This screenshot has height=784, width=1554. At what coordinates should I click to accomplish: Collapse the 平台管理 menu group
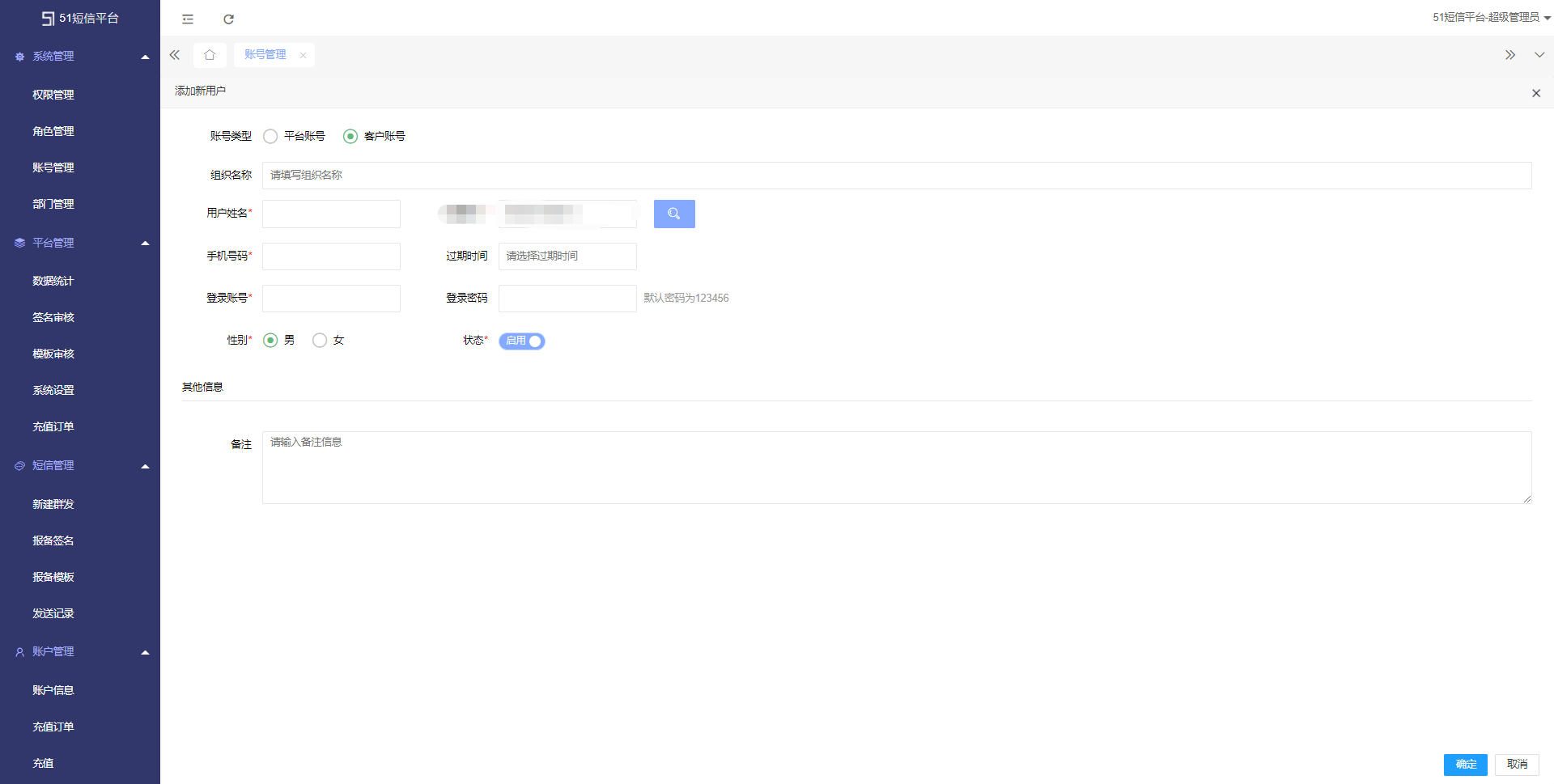pyautogui.click(x=146, y=244)
